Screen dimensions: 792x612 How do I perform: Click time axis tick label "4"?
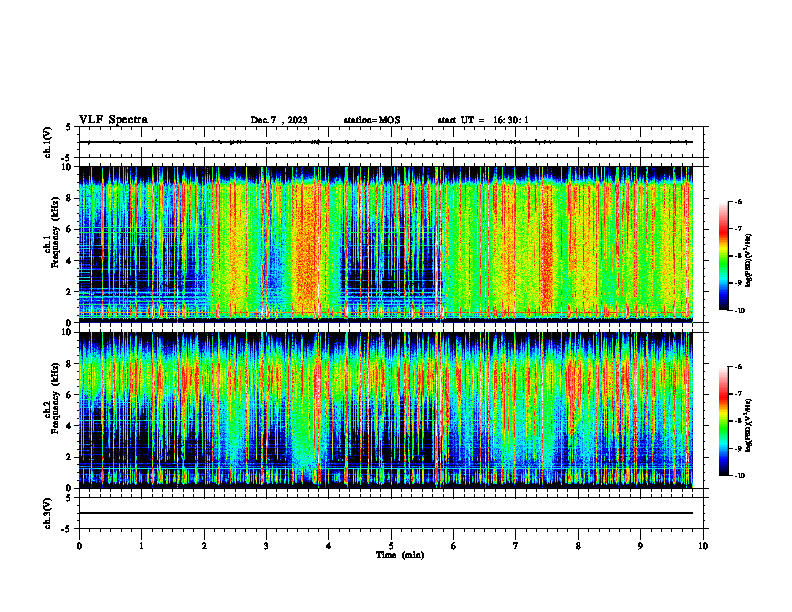(x=329, y=546)
